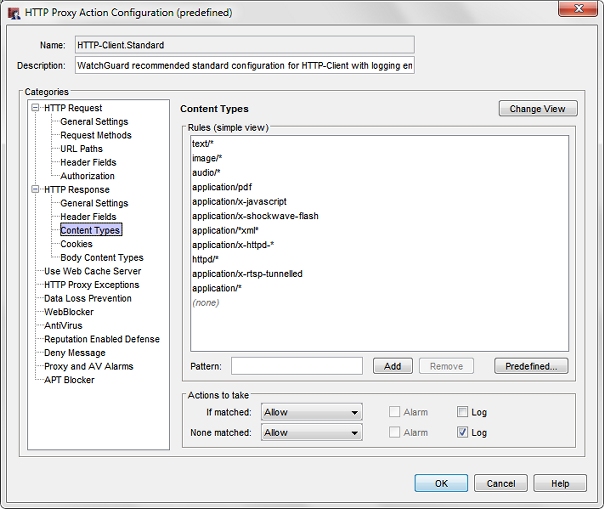Select the application/pdf rule in list

(x=221, y=187)
